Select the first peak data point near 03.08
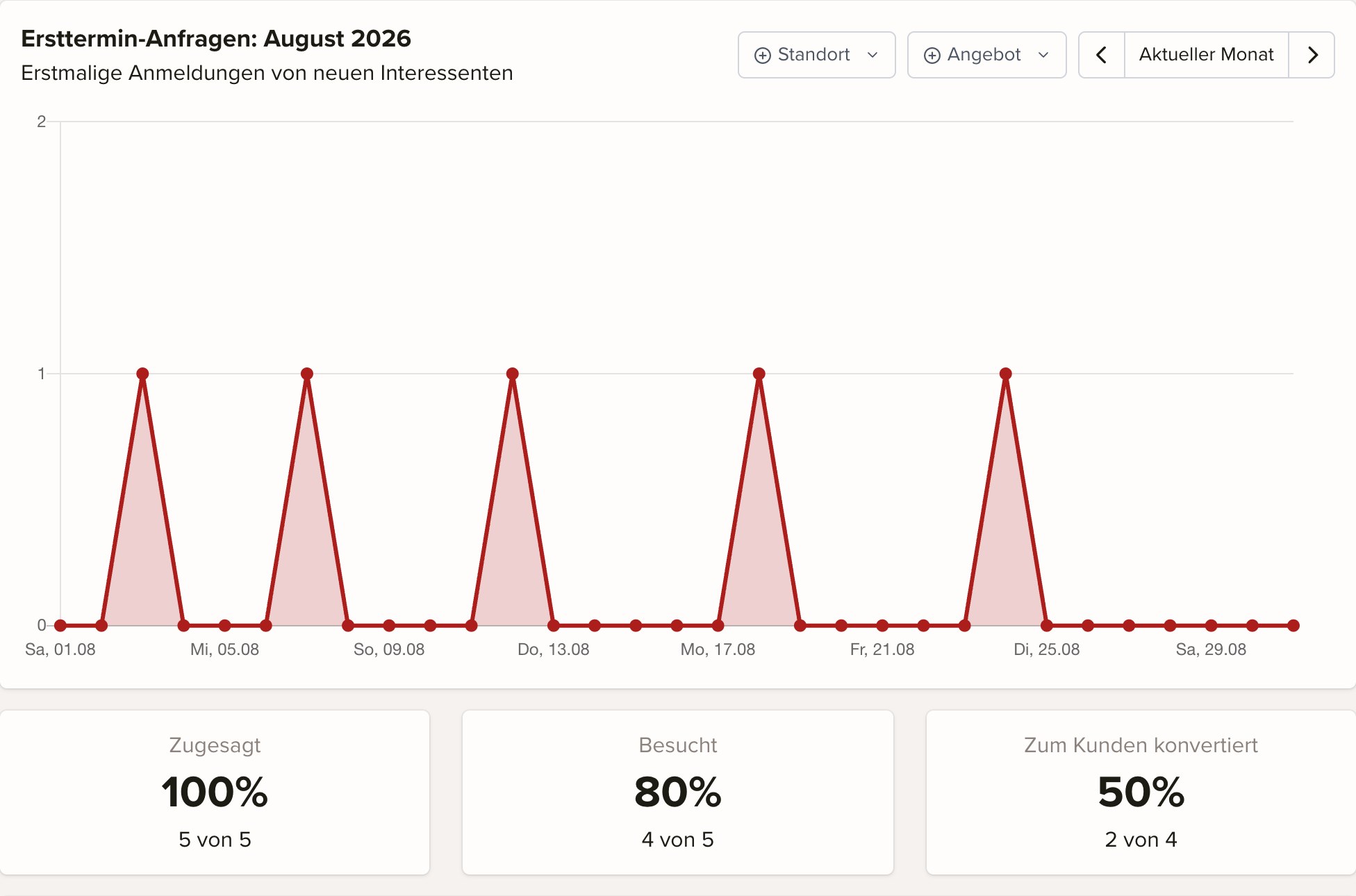1356x896 pixels. pos(142,374)
